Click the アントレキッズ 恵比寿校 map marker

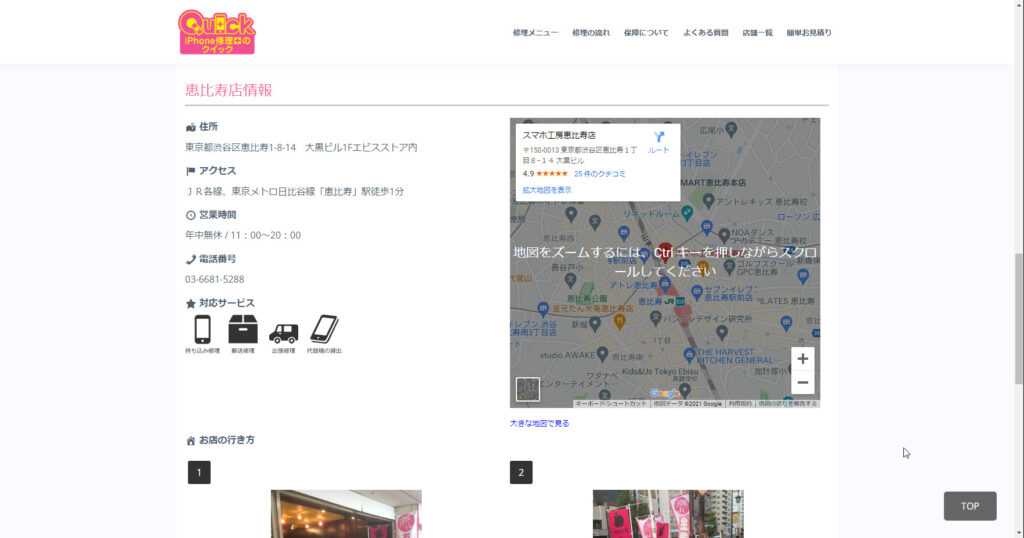pyautogui.click(x=709, y=201)
